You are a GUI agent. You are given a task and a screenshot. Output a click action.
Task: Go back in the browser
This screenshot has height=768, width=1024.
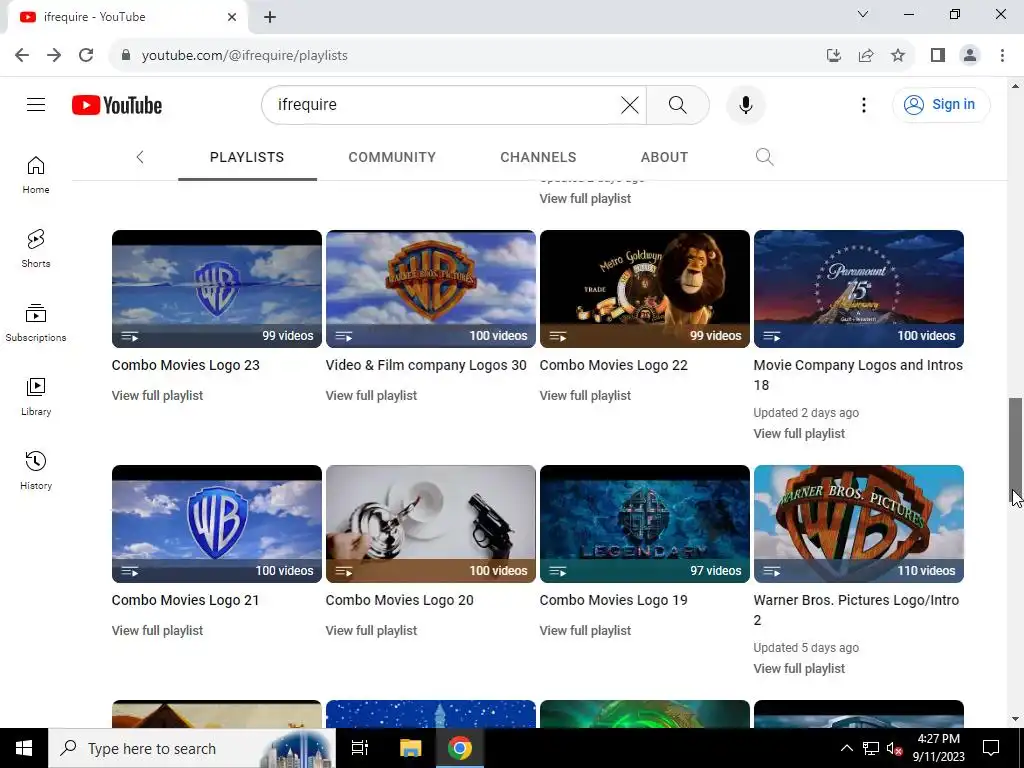(x=22, y=55)
